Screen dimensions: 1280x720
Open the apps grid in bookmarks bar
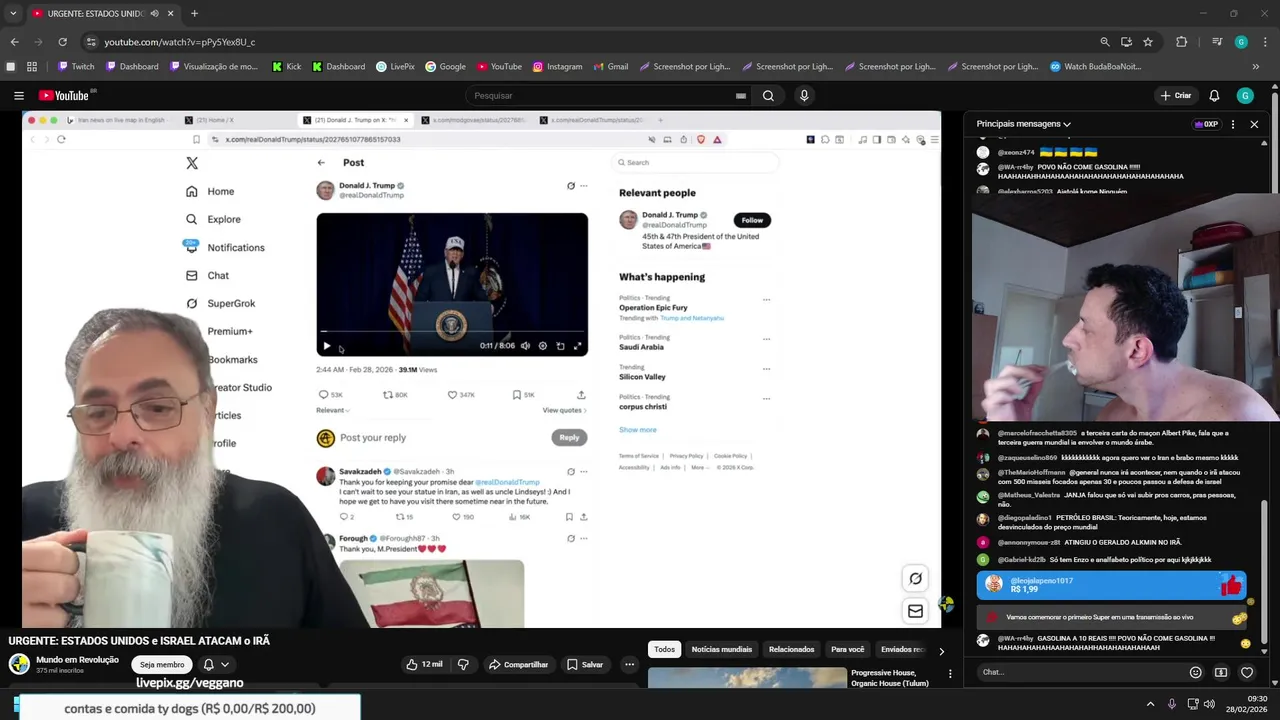click(32, 67)
